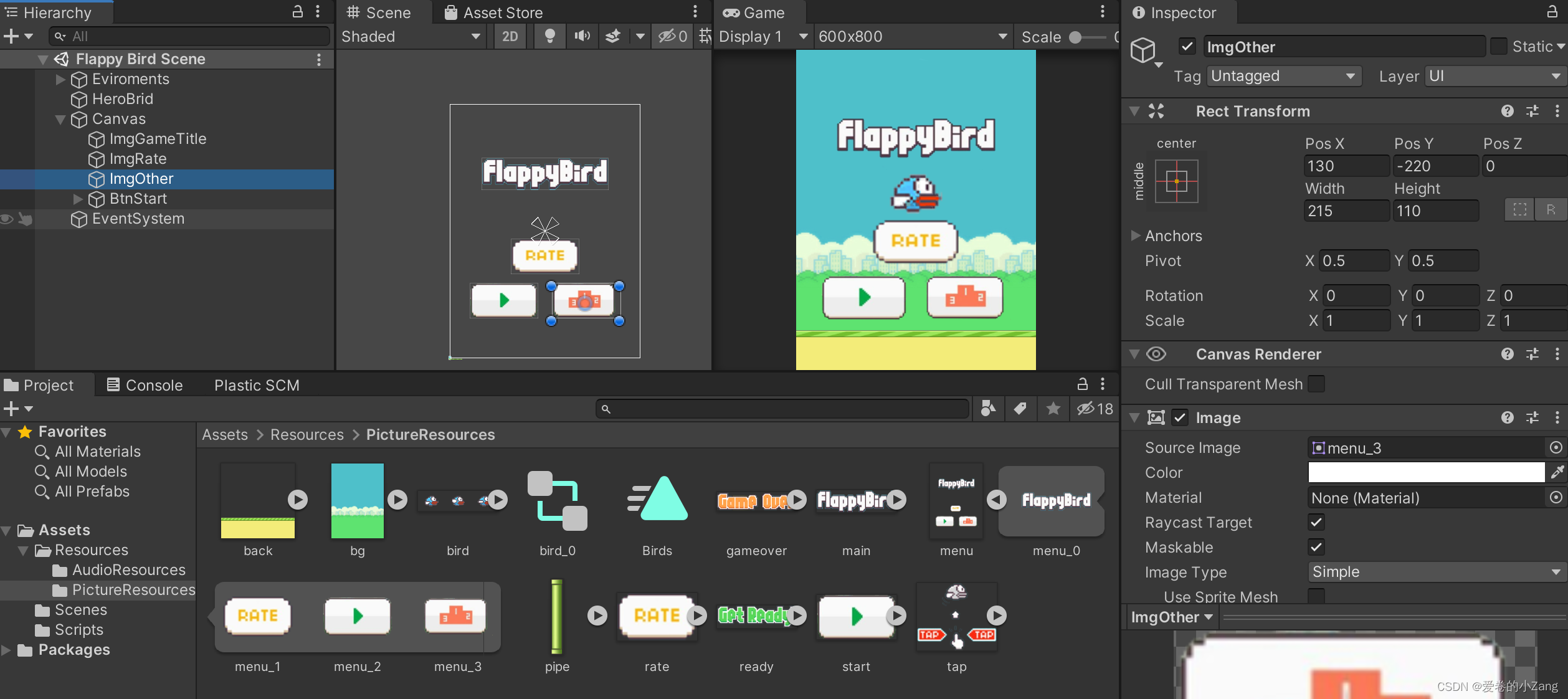Toggle raw edit mode R button
Image resolution: width=1568 pixels, height=699 pixels.
(1551, 210)
